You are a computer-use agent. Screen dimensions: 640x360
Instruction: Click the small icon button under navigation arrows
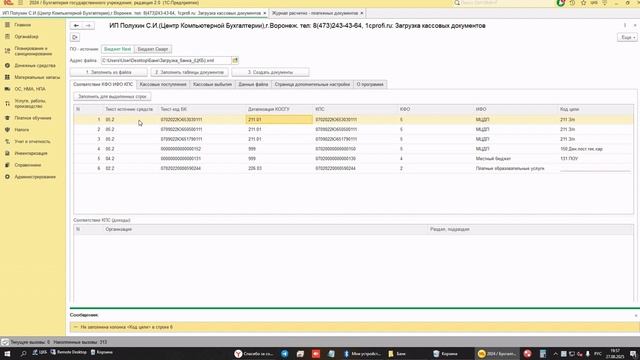(75, 37)
